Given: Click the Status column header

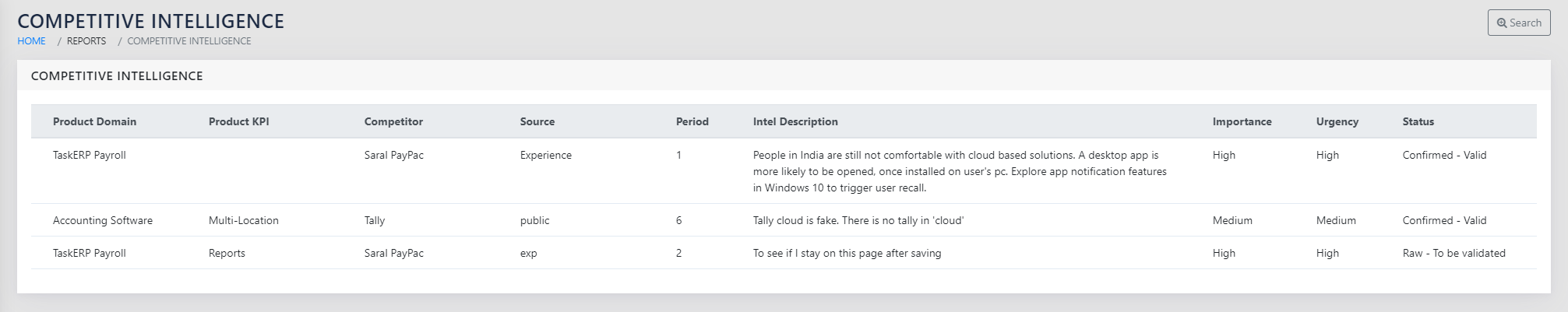Looking at the screenshot, I should [x=1418, y=122].
